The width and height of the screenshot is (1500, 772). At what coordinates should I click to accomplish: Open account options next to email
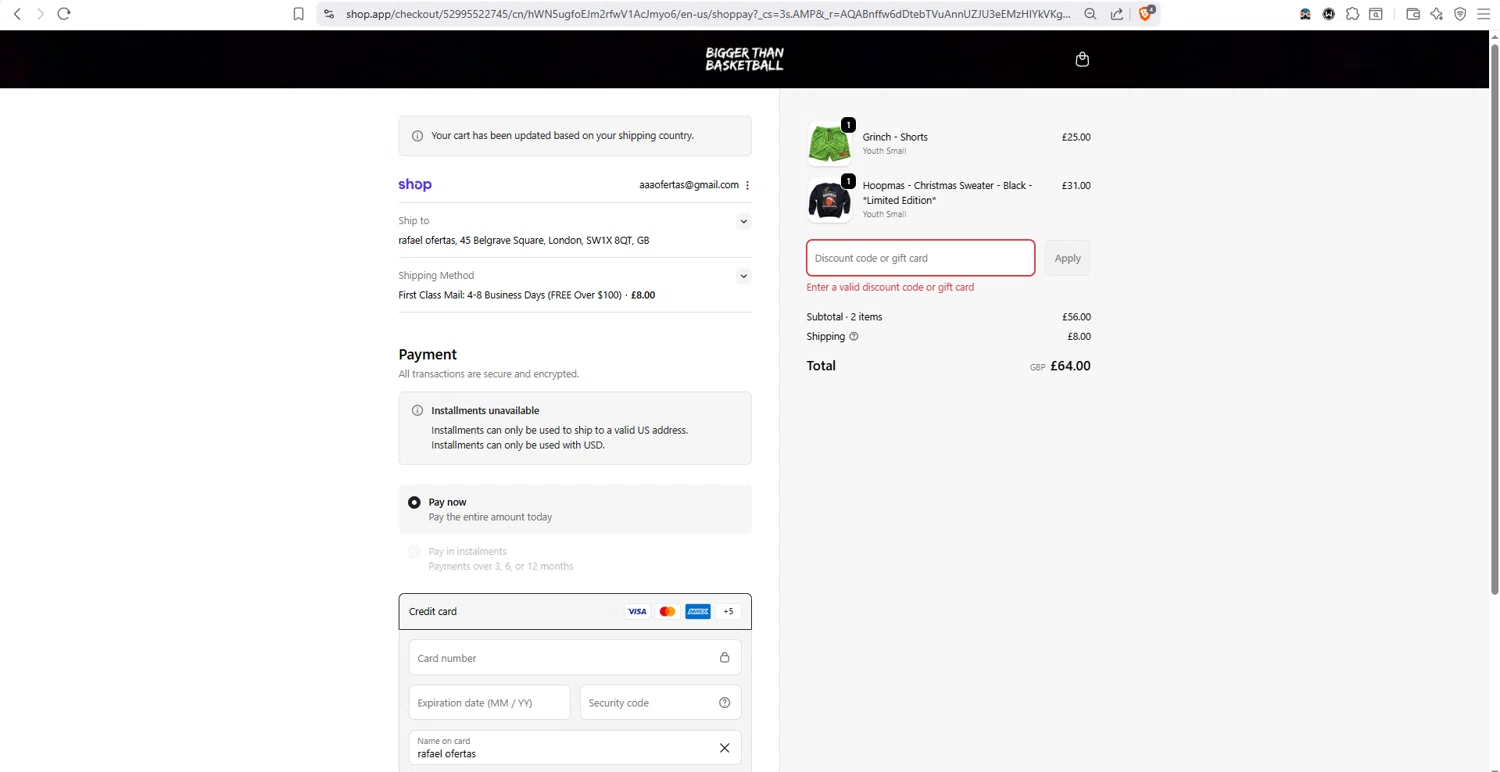click(747, 185)
